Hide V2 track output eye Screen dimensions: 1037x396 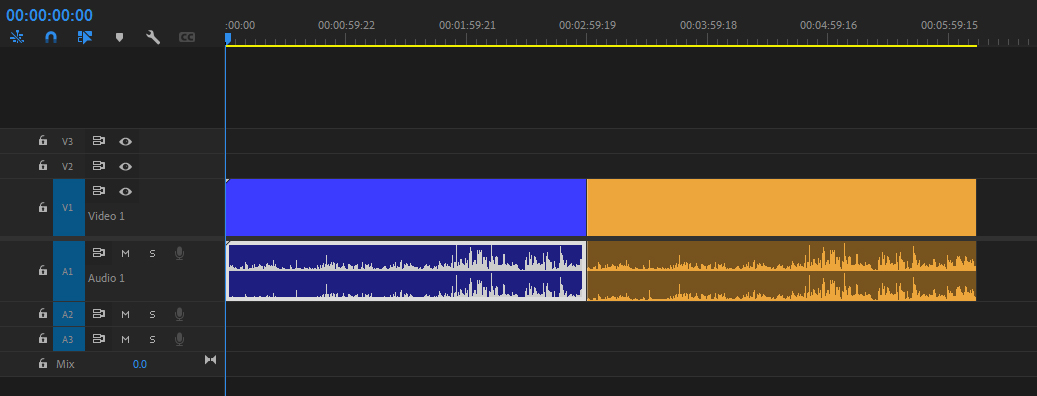(x=125, y=166)
